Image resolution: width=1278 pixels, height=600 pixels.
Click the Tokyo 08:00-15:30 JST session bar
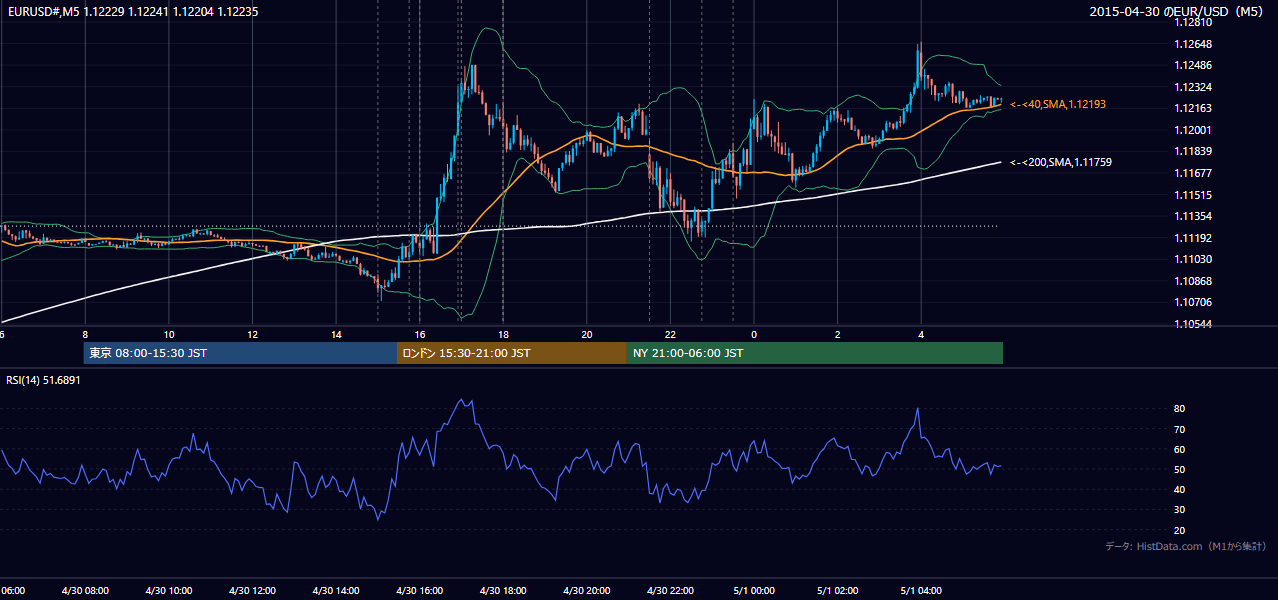pos(240,353)
